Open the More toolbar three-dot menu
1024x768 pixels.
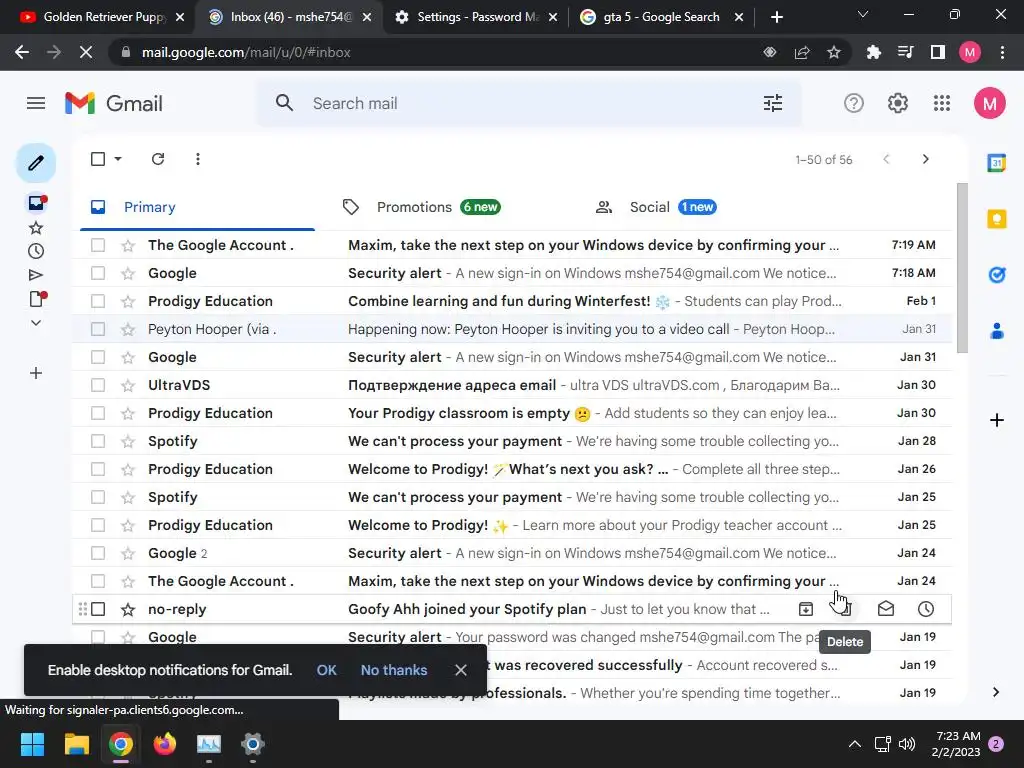tap(198, 159)
